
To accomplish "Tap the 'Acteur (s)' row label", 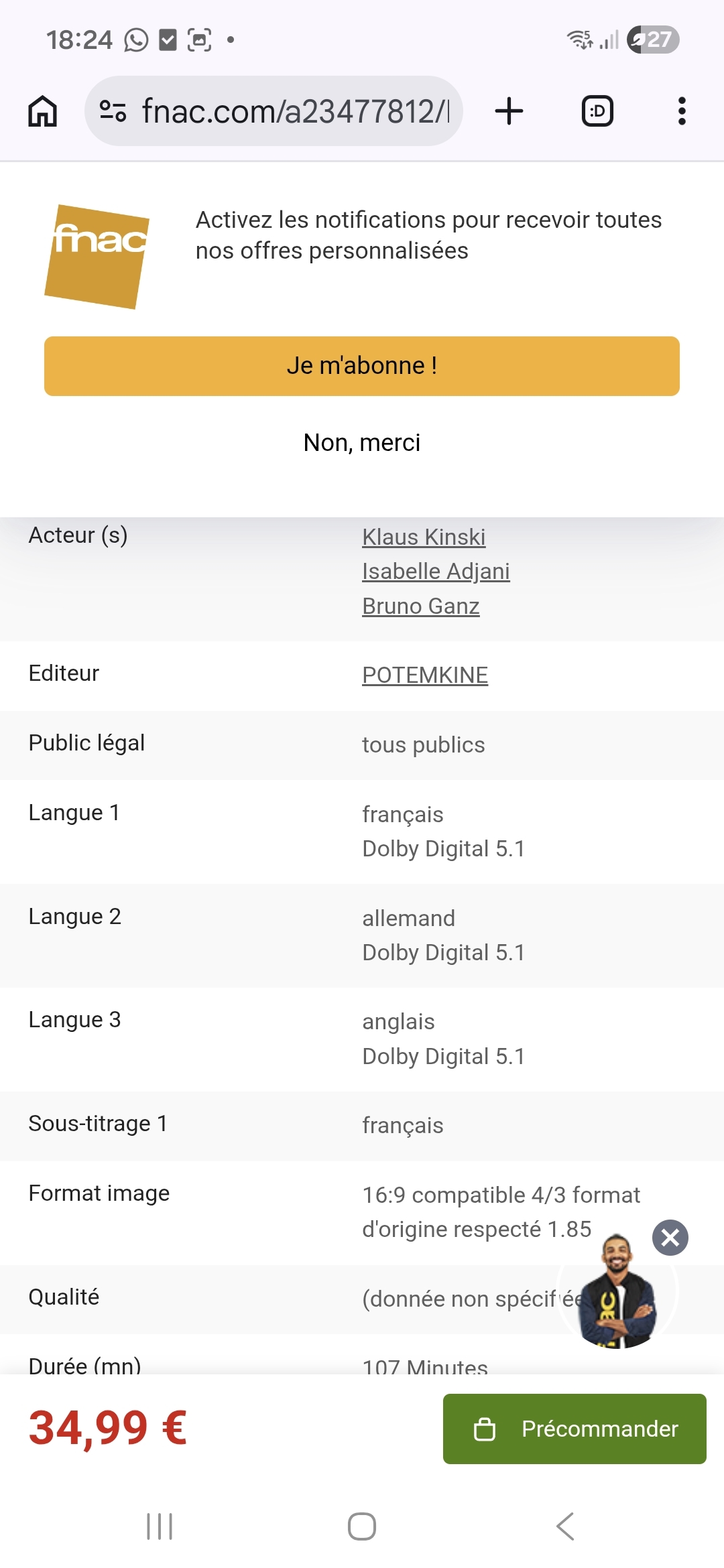I will tap(78, 535).
